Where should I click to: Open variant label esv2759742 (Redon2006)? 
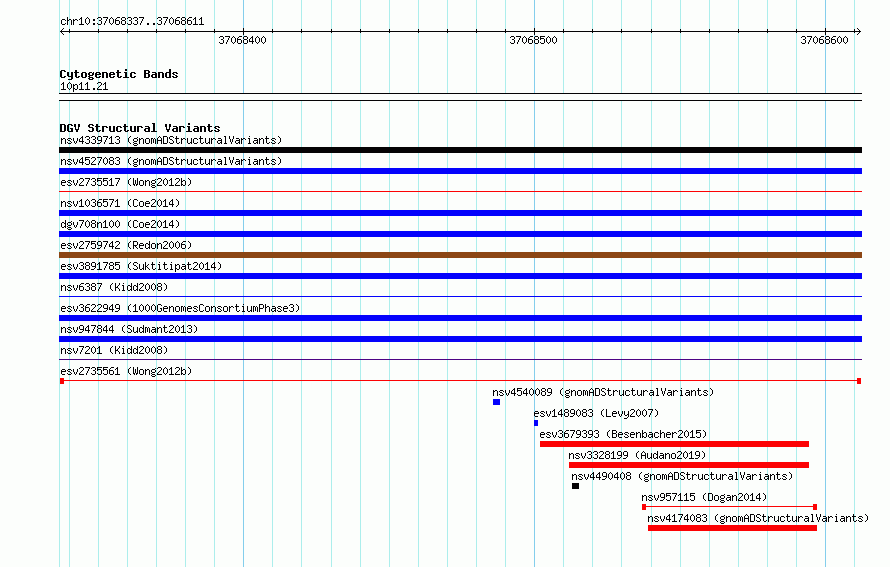click(126, 245)
